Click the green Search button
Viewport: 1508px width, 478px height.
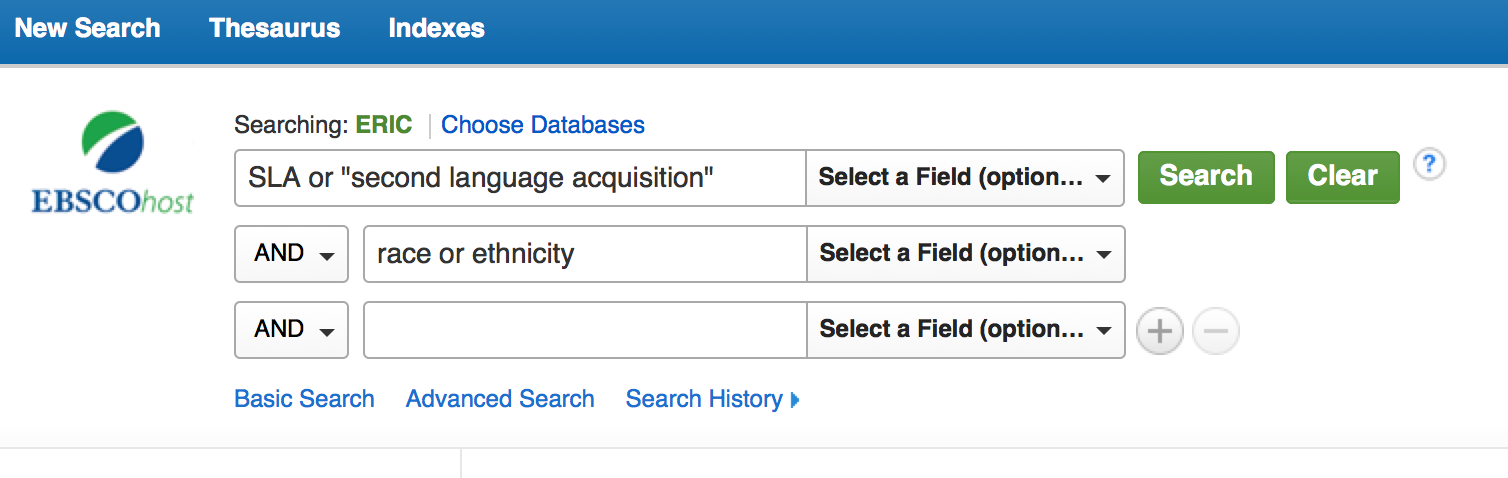(x=1206, y=177)
